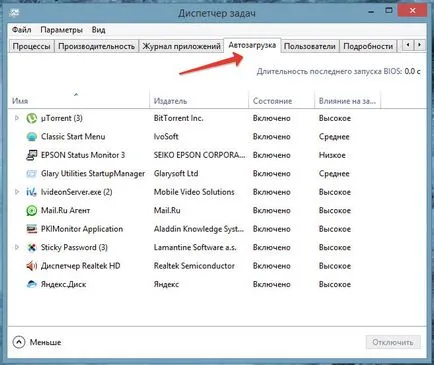This screenshot has height=365, width=434.
Task: Expand the Sticky Password (3) group
Action: coord(17,247)
